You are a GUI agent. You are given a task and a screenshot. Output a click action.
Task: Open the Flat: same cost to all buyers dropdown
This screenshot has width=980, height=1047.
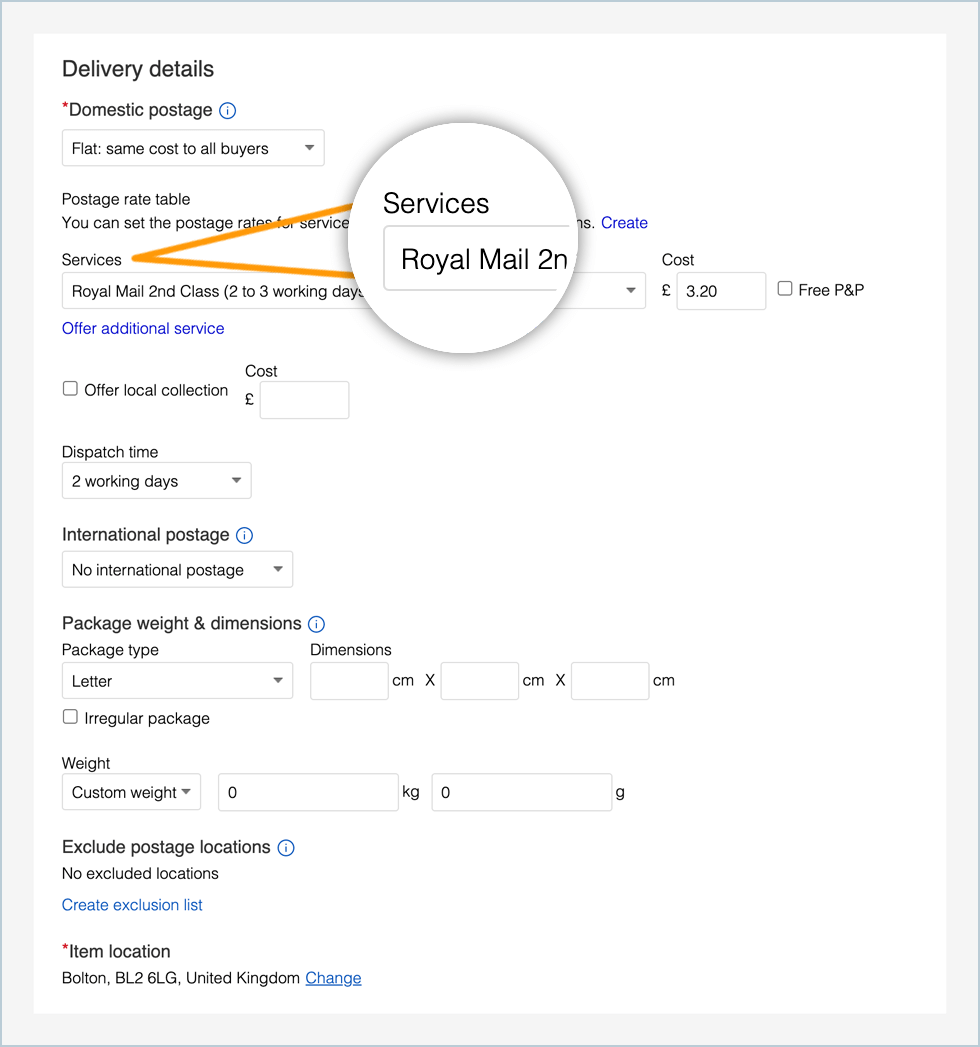tap(193, 149)
